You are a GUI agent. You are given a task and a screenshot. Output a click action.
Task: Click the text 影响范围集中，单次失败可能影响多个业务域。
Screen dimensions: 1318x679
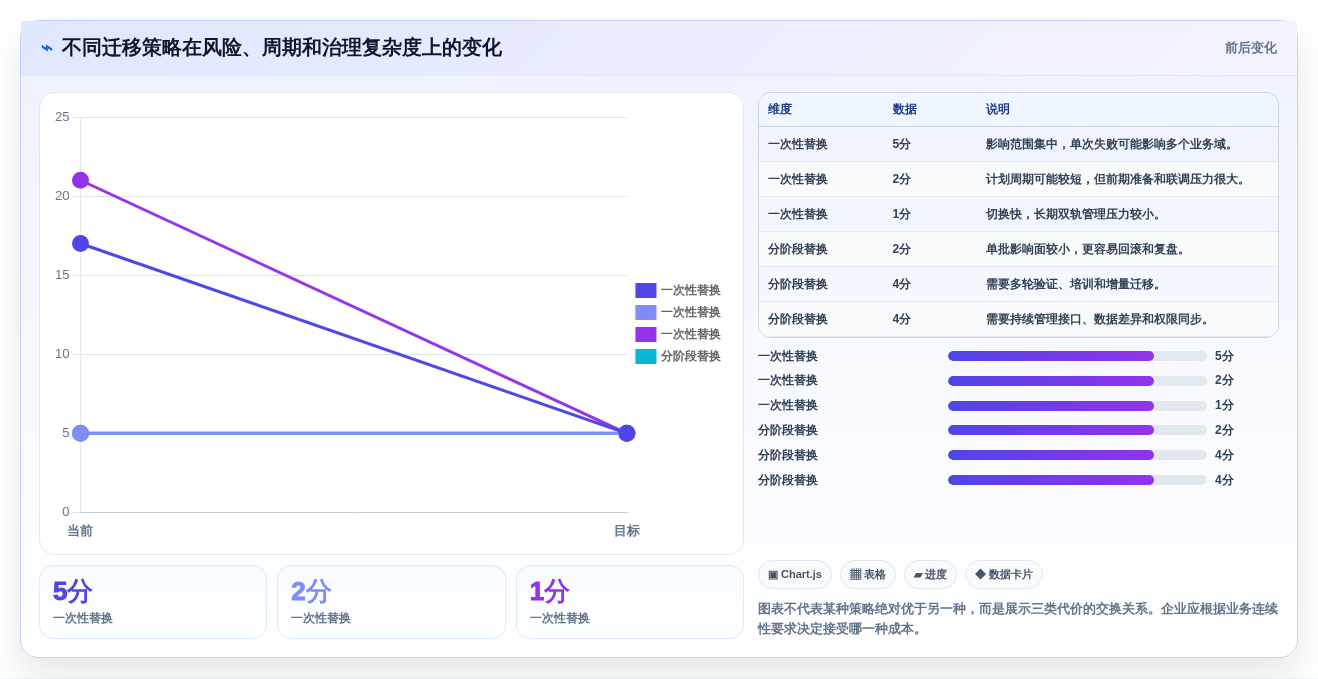(x=1112, y=144)
